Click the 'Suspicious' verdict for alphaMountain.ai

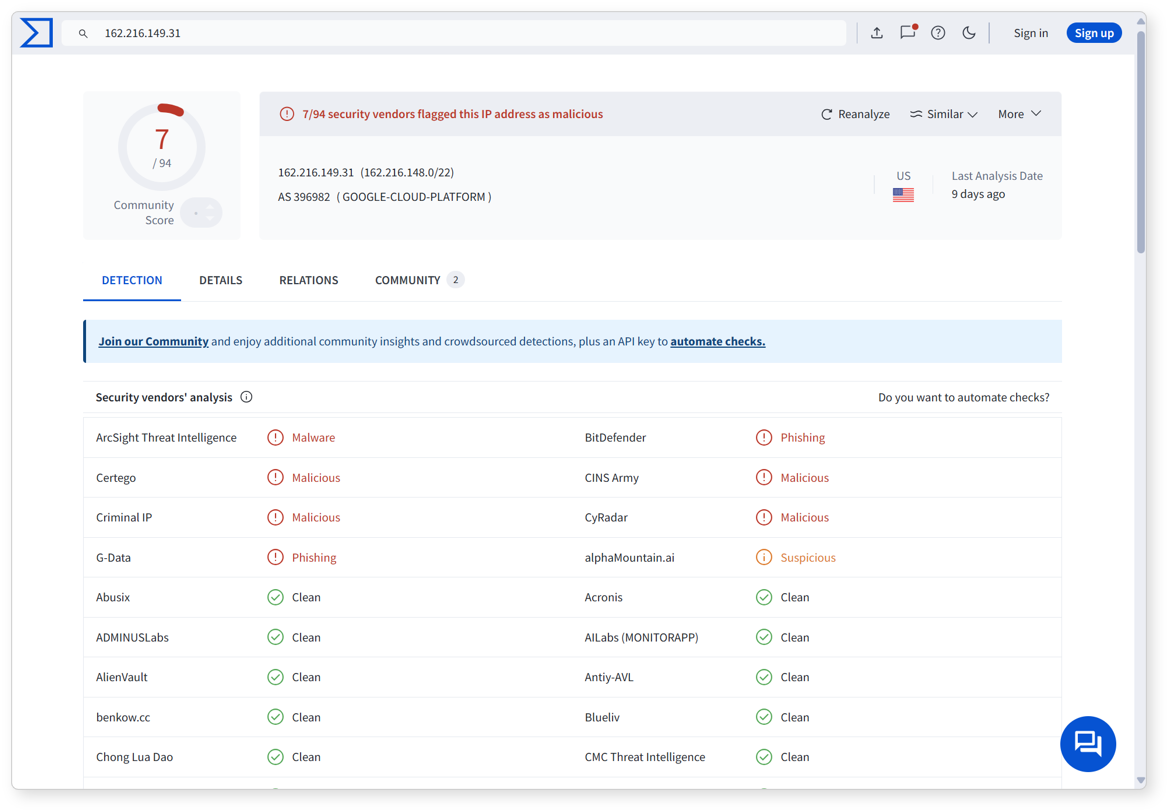pyautogui.click(x=808, y=558)
